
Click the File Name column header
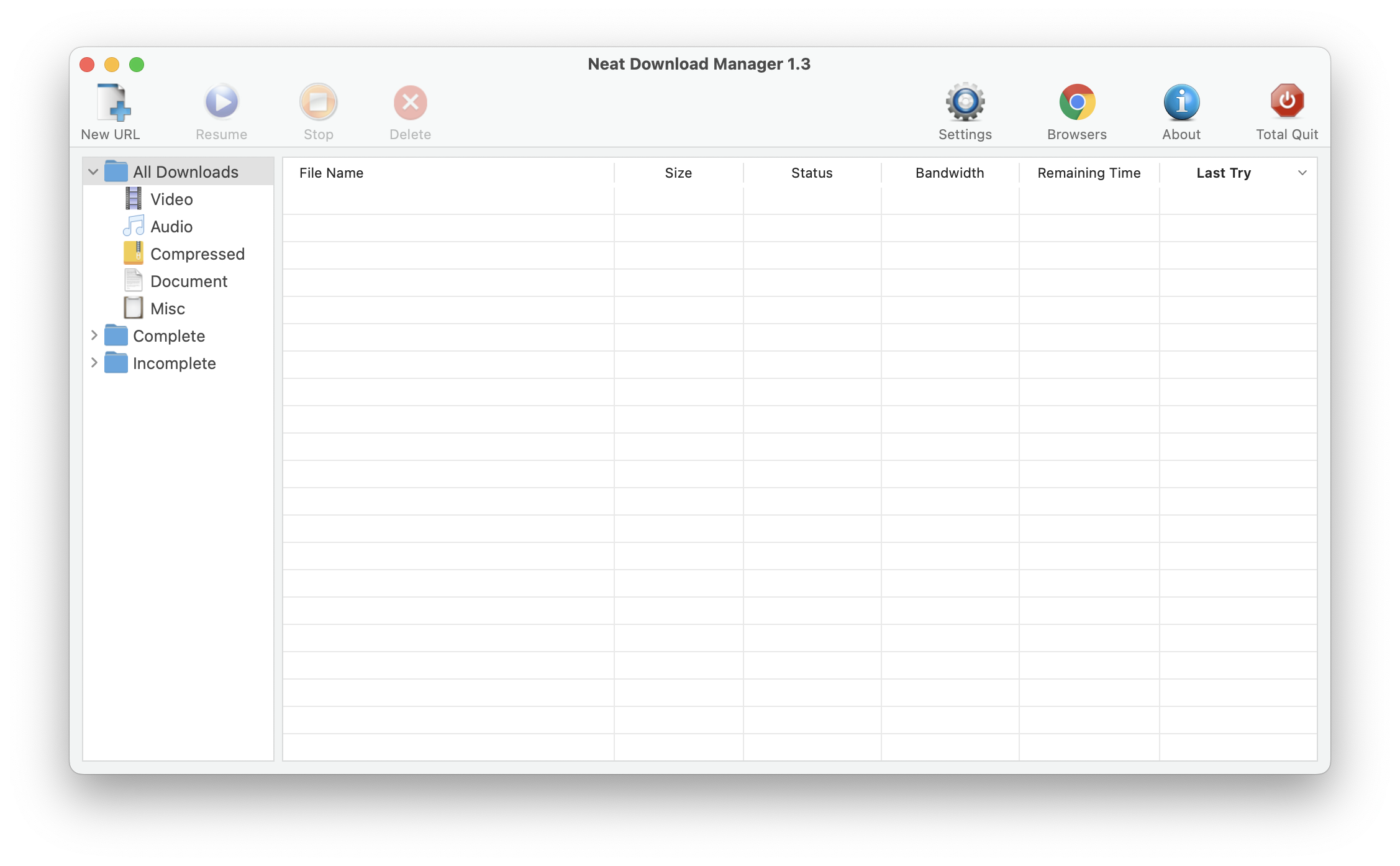449,172
